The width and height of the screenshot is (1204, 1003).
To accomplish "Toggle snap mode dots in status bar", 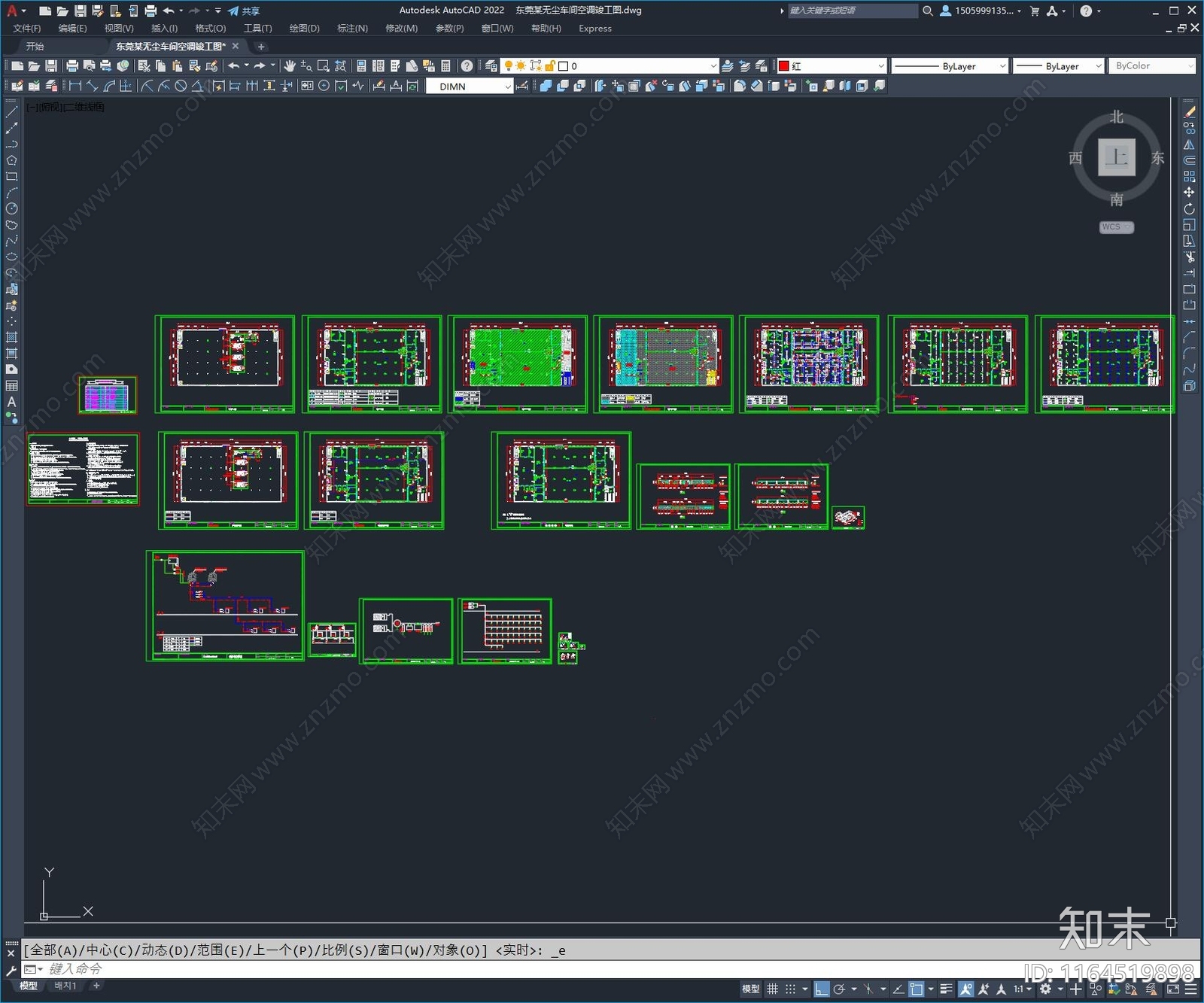I will (x=790, y=989).
